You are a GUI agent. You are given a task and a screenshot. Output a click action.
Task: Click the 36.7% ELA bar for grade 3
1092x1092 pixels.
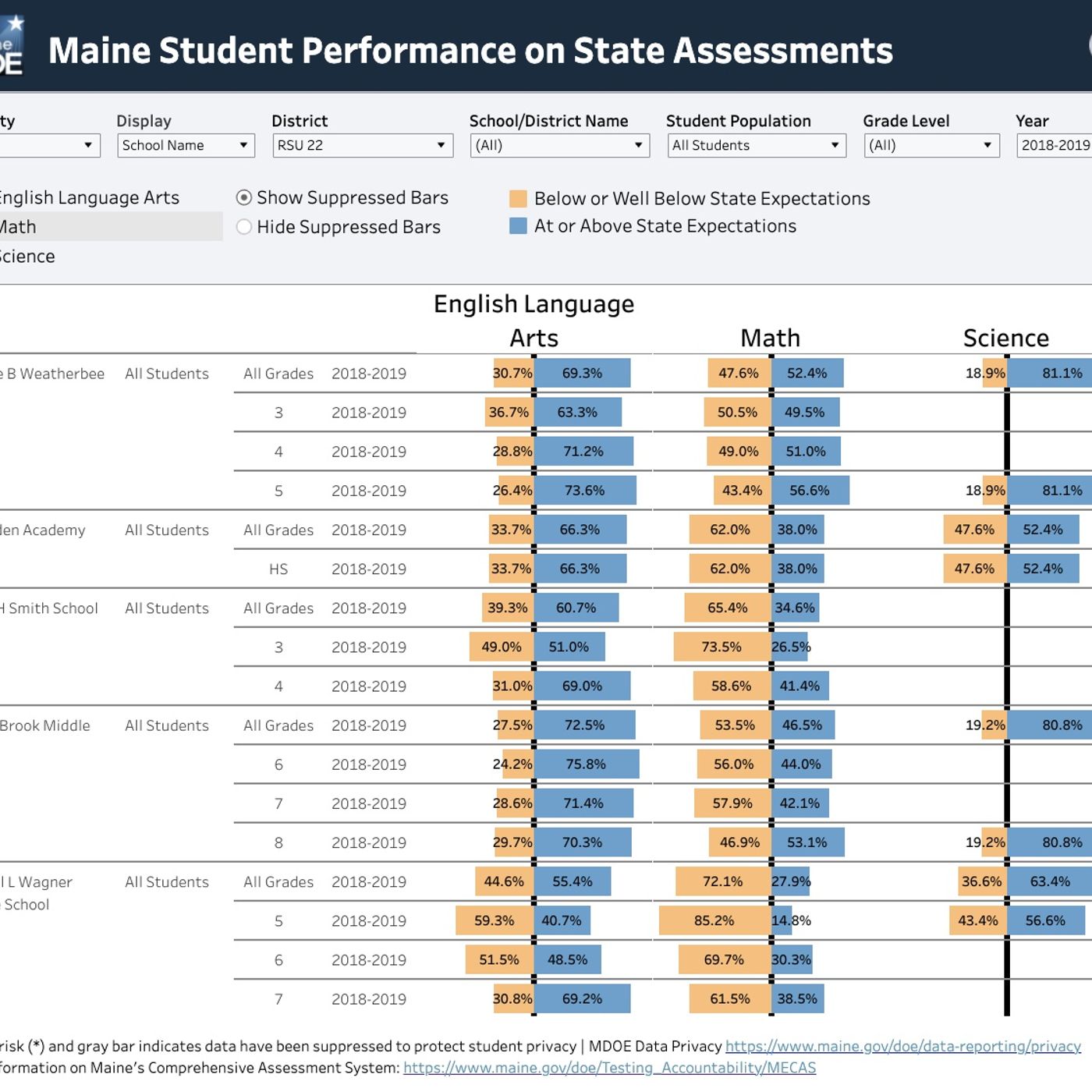(509, 413)
